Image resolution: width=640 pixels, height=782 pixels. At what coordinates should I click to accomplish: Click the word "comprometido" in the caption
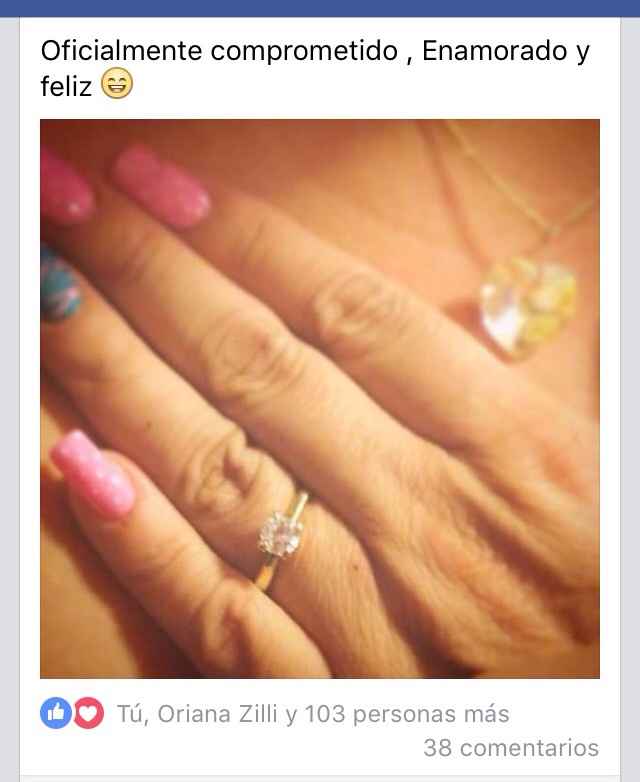[304, 52]
